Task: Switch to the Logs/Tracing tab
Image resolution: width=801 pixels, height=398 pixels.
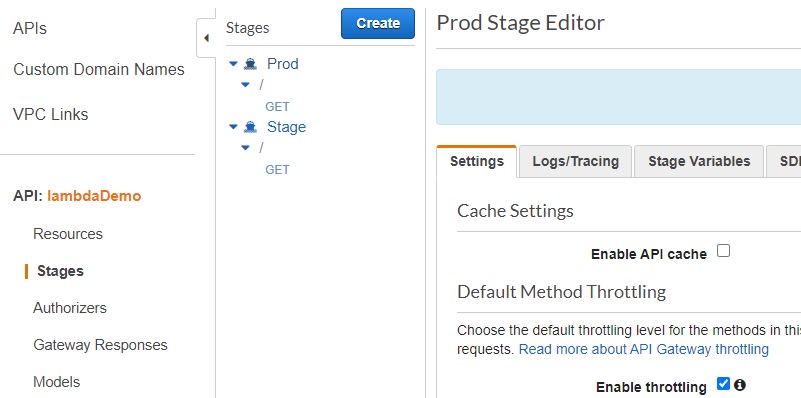Action: [575, 161]
